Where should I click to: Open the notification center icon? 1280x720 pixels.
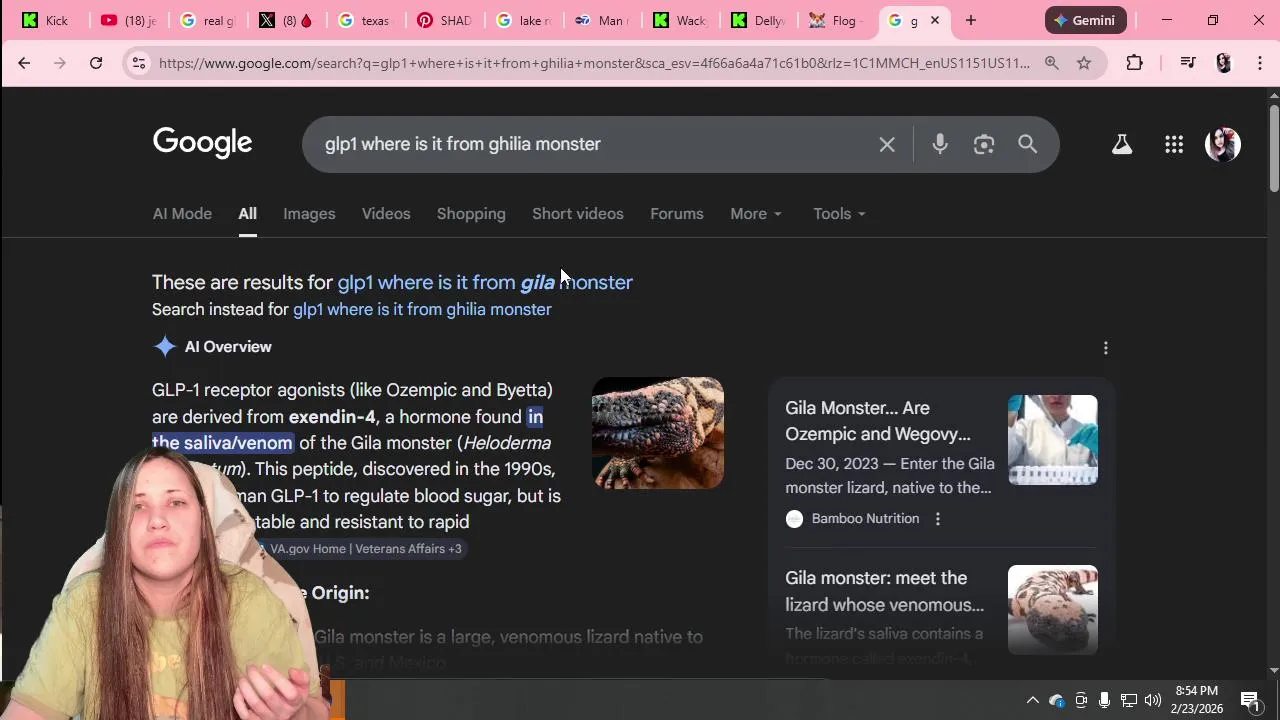(1250, 700)
